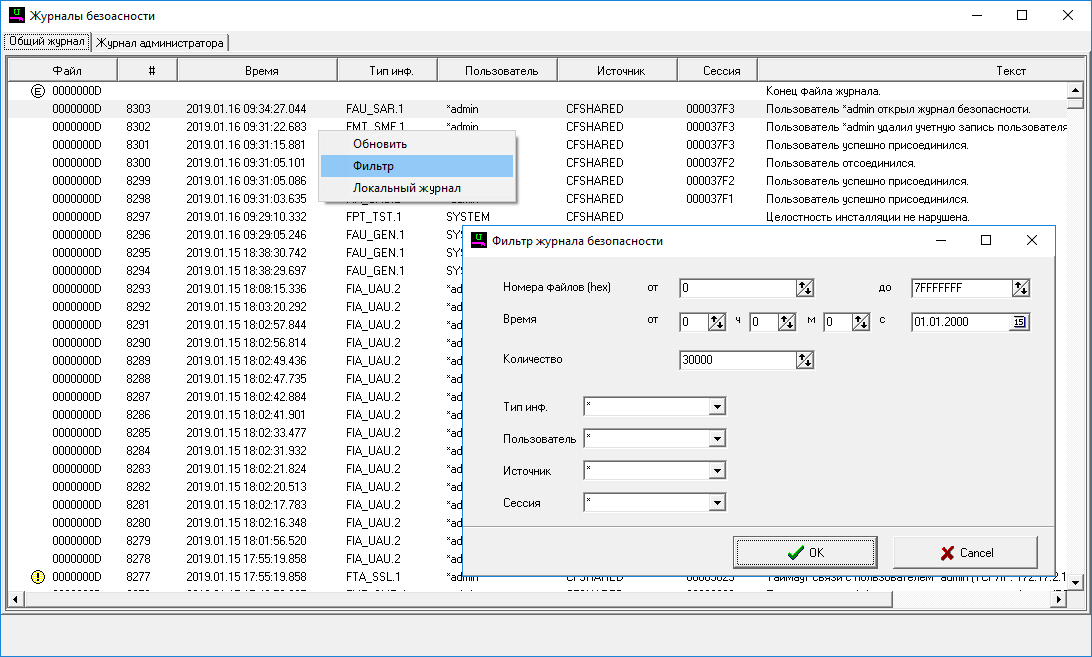The width and height of the screenshot is (1092, 657).
Task: Click the Количество spinner next to 30000
Action: [x=805, y=360]
